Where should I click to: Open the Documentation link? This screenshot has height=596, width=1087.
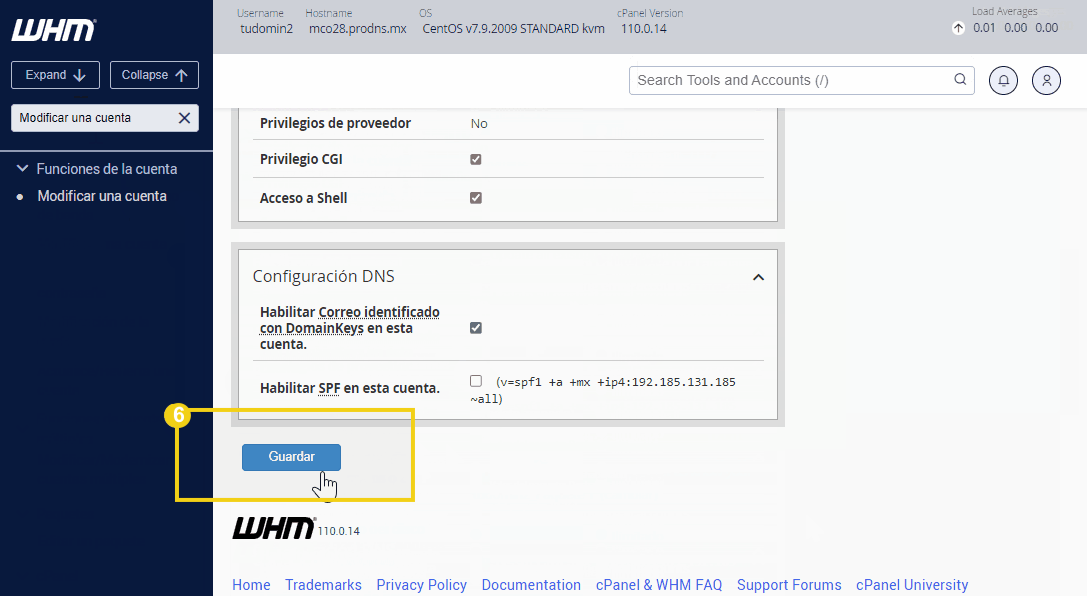(x=531, y=585)
